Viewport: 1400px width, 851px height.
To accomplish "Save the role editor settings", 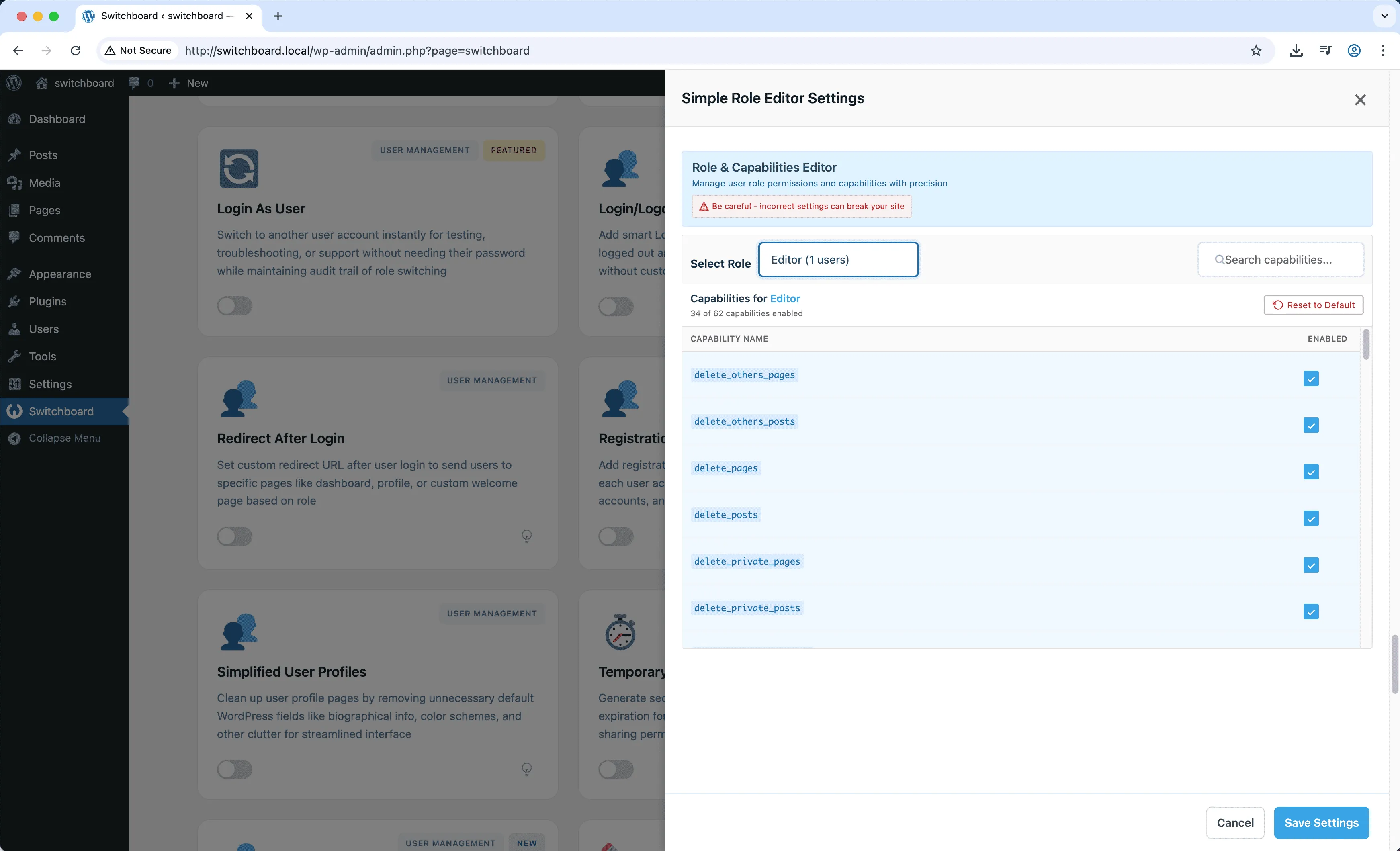I will pos(1320,822).
